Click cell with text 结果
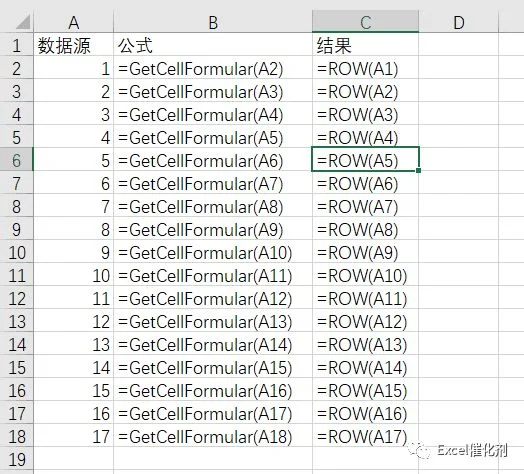 pyautogui.click(x=365, y=45)
